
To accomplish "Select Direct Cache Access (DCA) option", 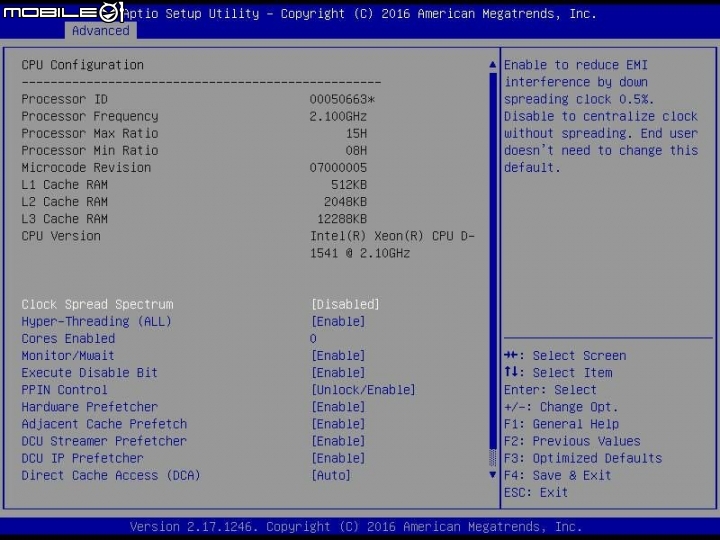I will (x=111, y=475).
